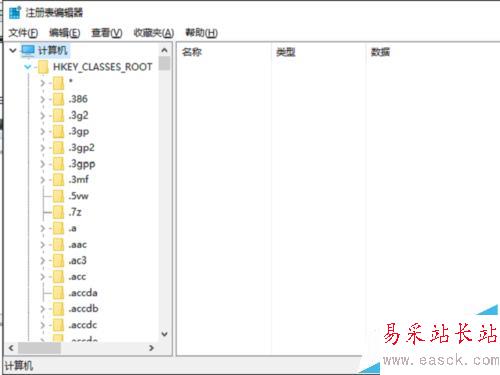Open the 编辑(E) menu
The height and width of the screenshot is (375, 500).
[x=64, y=33]
